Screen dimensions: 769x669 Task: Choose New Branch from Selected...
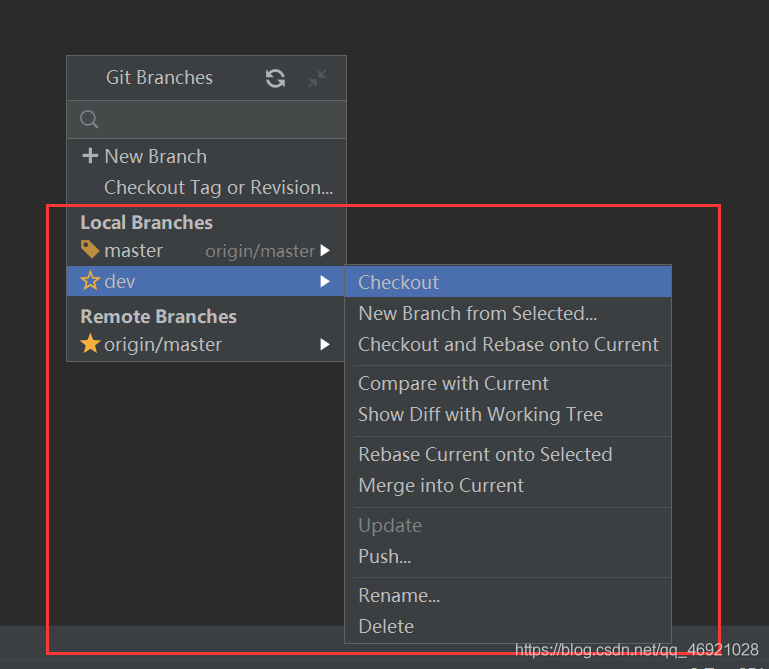(477, 313)
